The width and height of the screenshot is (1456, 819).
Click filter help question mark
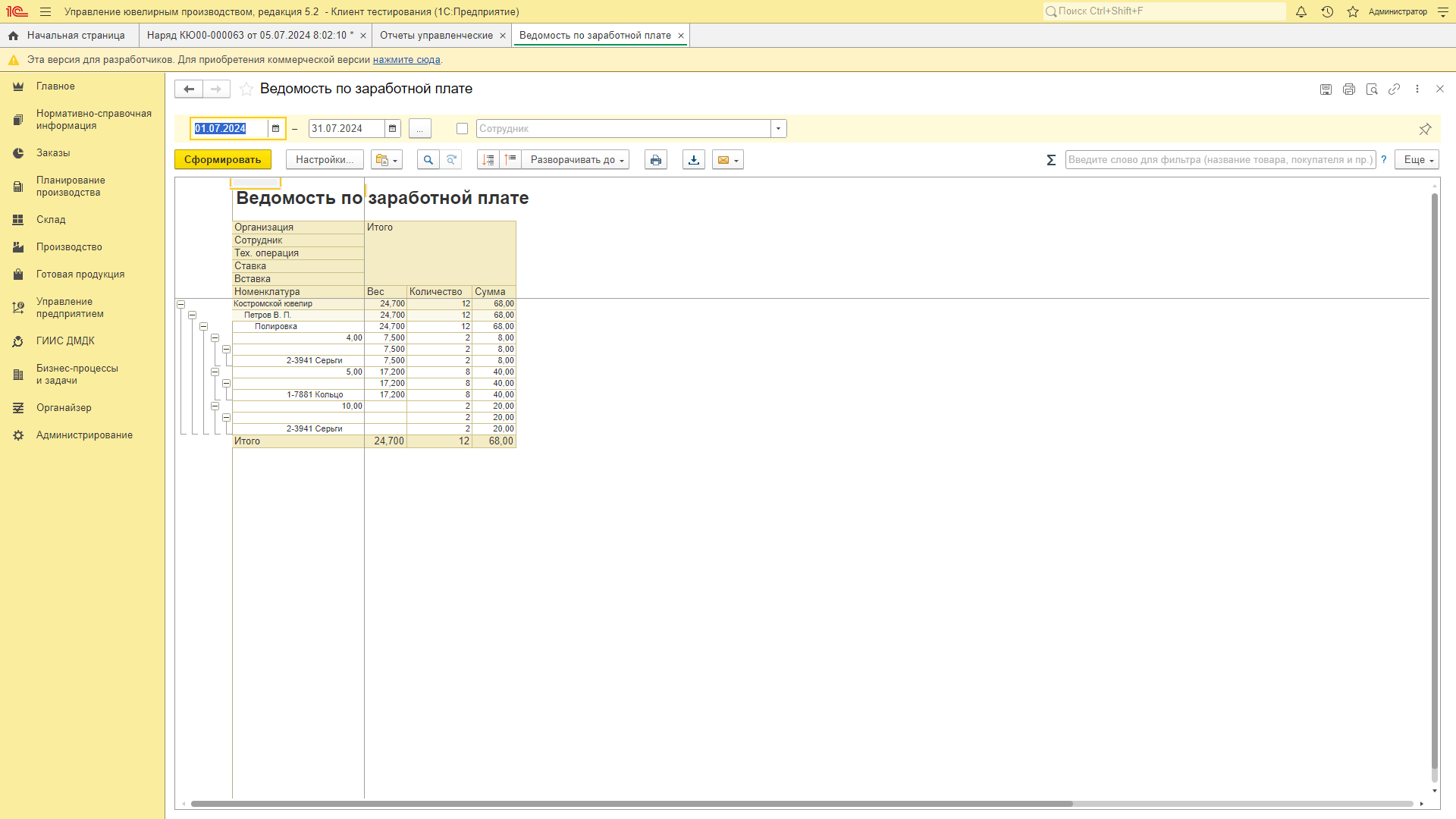(1384, 160)
